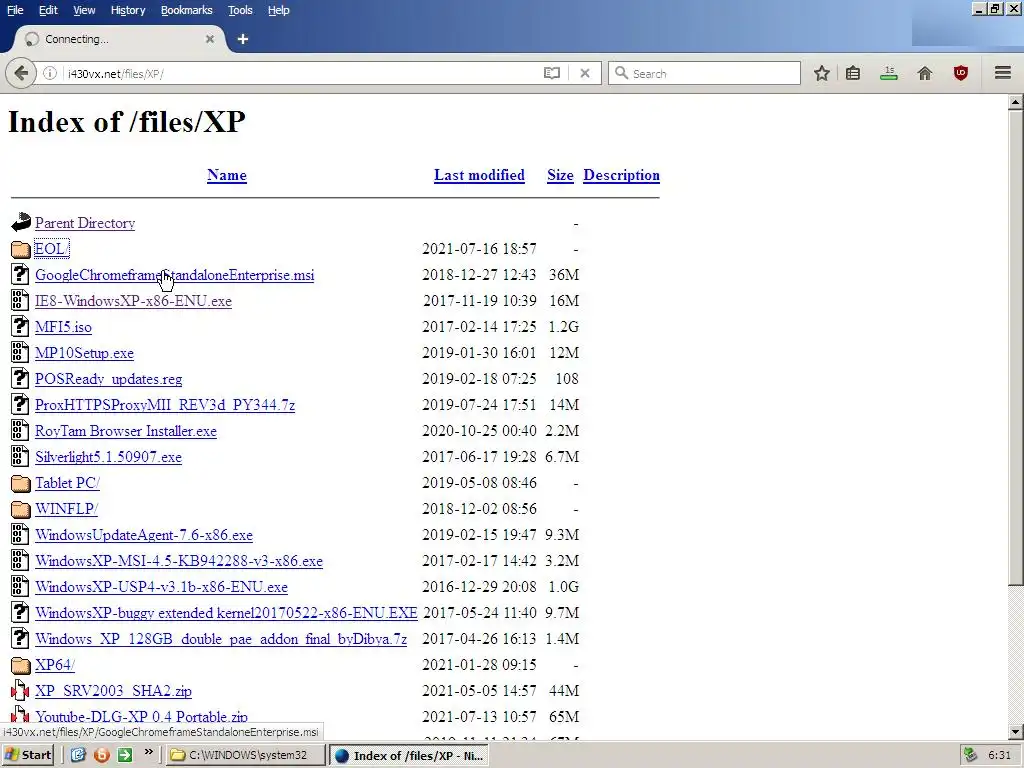
Task: Sort listing by Last modified column
Action: pos(479,175)
